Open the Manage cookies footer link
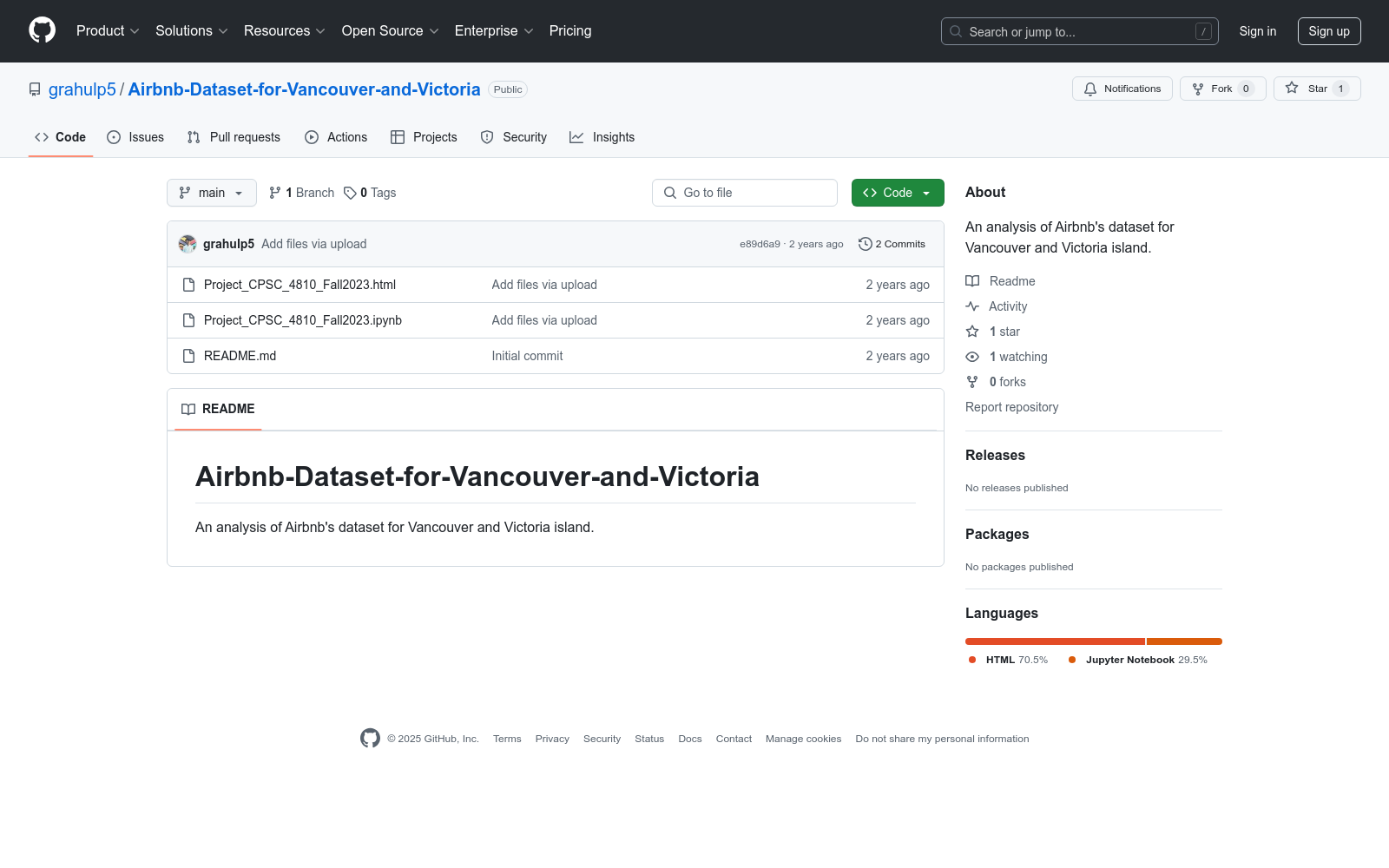1389x868 pixels. (803, 739)
